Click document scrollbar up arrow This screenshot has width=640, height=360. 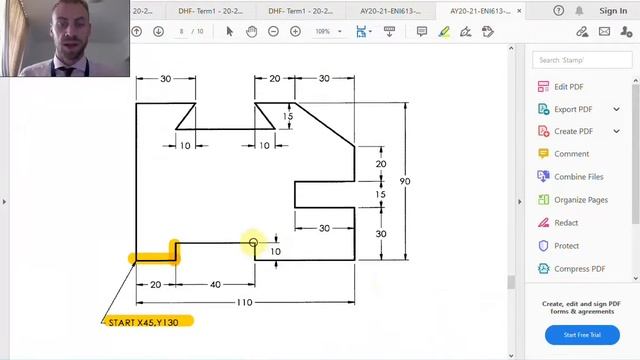pos(511,48)
